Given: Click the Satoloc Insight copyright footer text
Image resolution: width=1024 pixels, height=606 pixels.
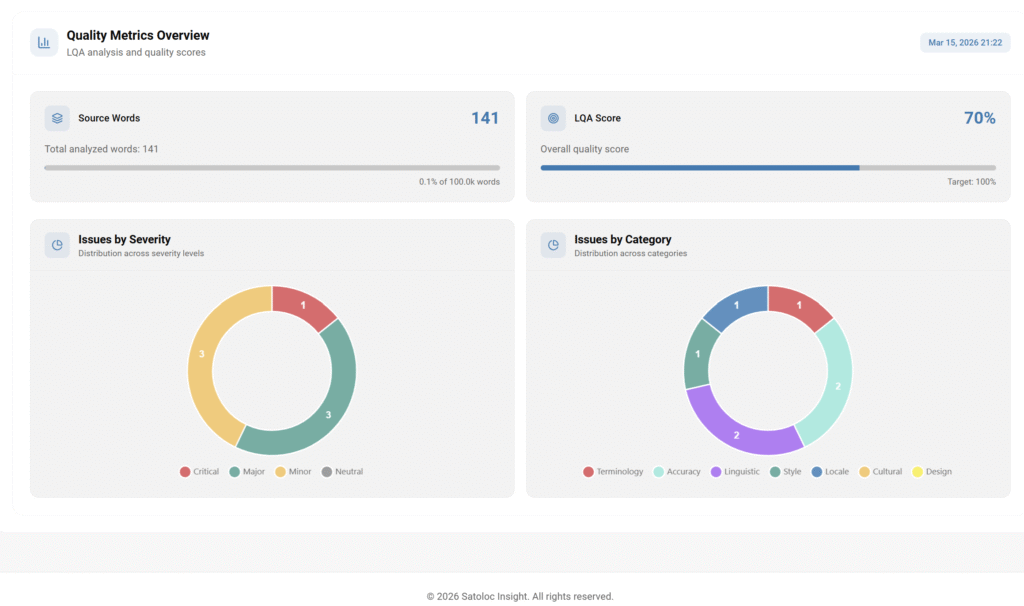Looking at the screenshot, I should pos(519,597).
